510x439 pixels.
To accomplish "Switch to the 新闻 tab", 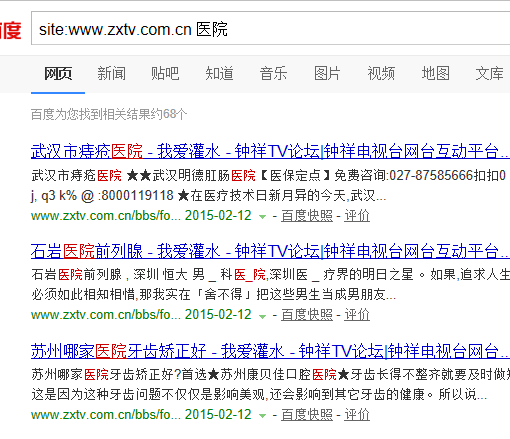I will (112, 73).
